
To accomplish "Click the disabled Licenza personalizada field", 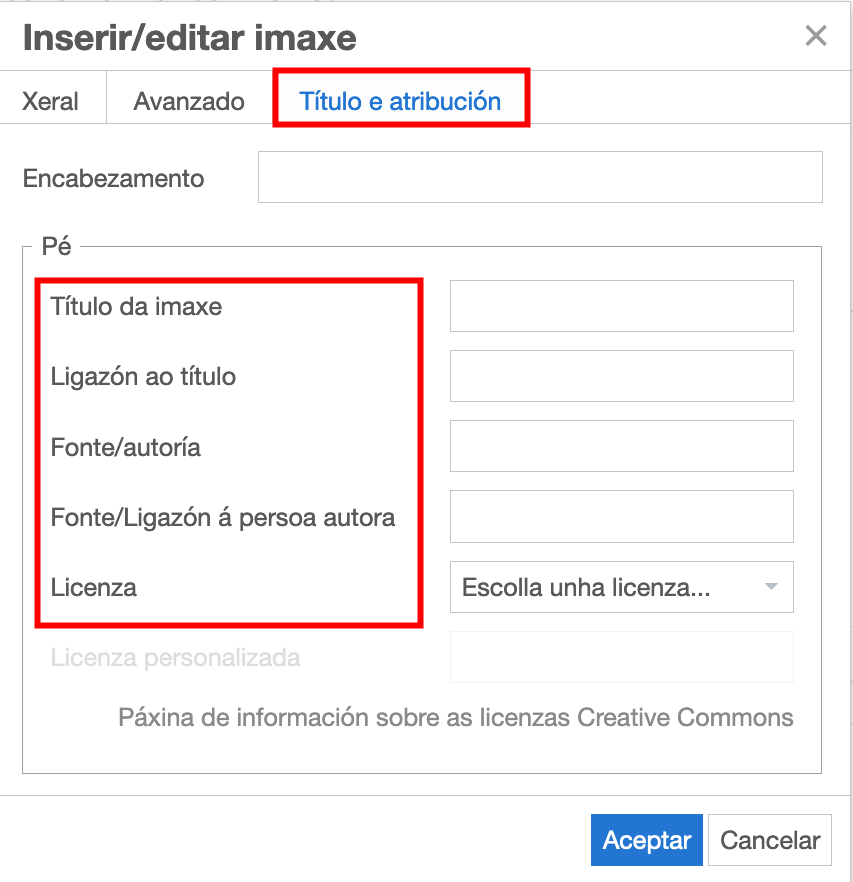I will point(621,657).
